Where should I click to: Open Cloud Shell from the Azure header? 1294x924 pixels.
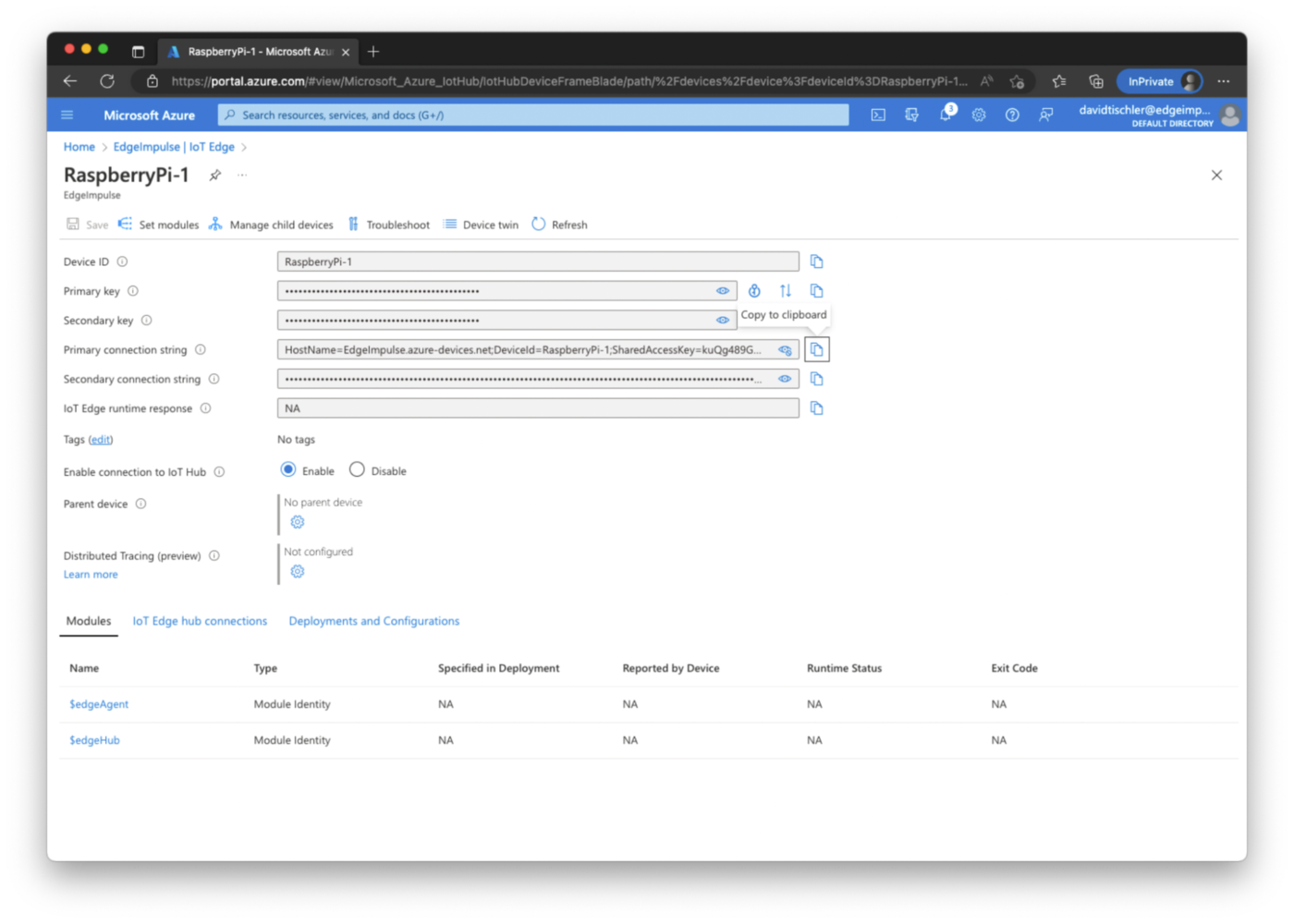pyautogui.click(x=878, y=115)
